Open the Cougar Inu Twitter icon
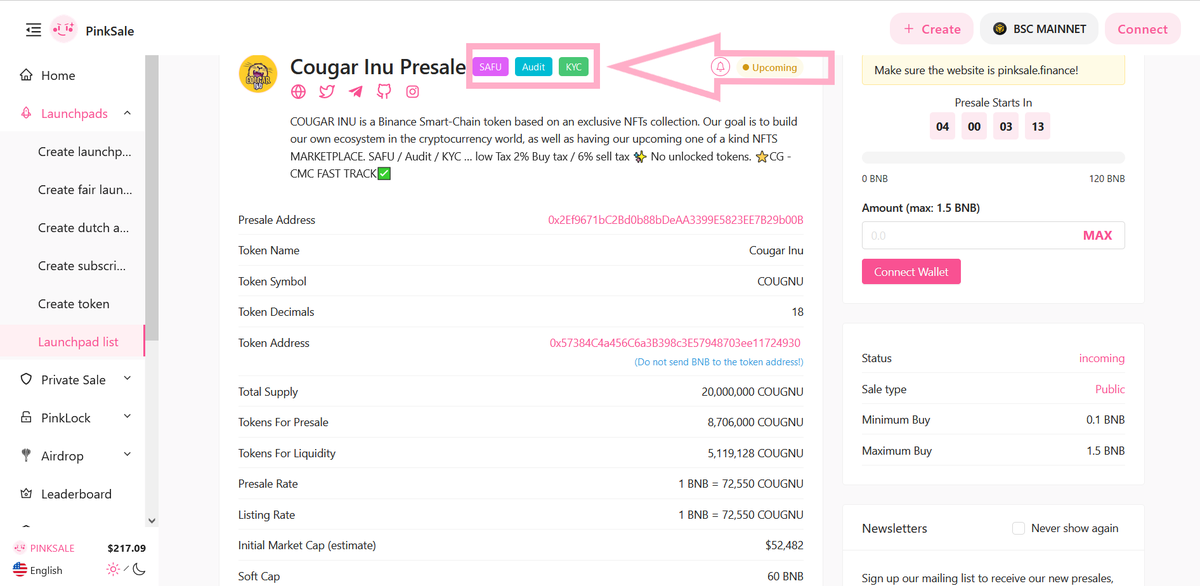The width and height of the screenshot is (1200, 586). click(x=327, y=92)
